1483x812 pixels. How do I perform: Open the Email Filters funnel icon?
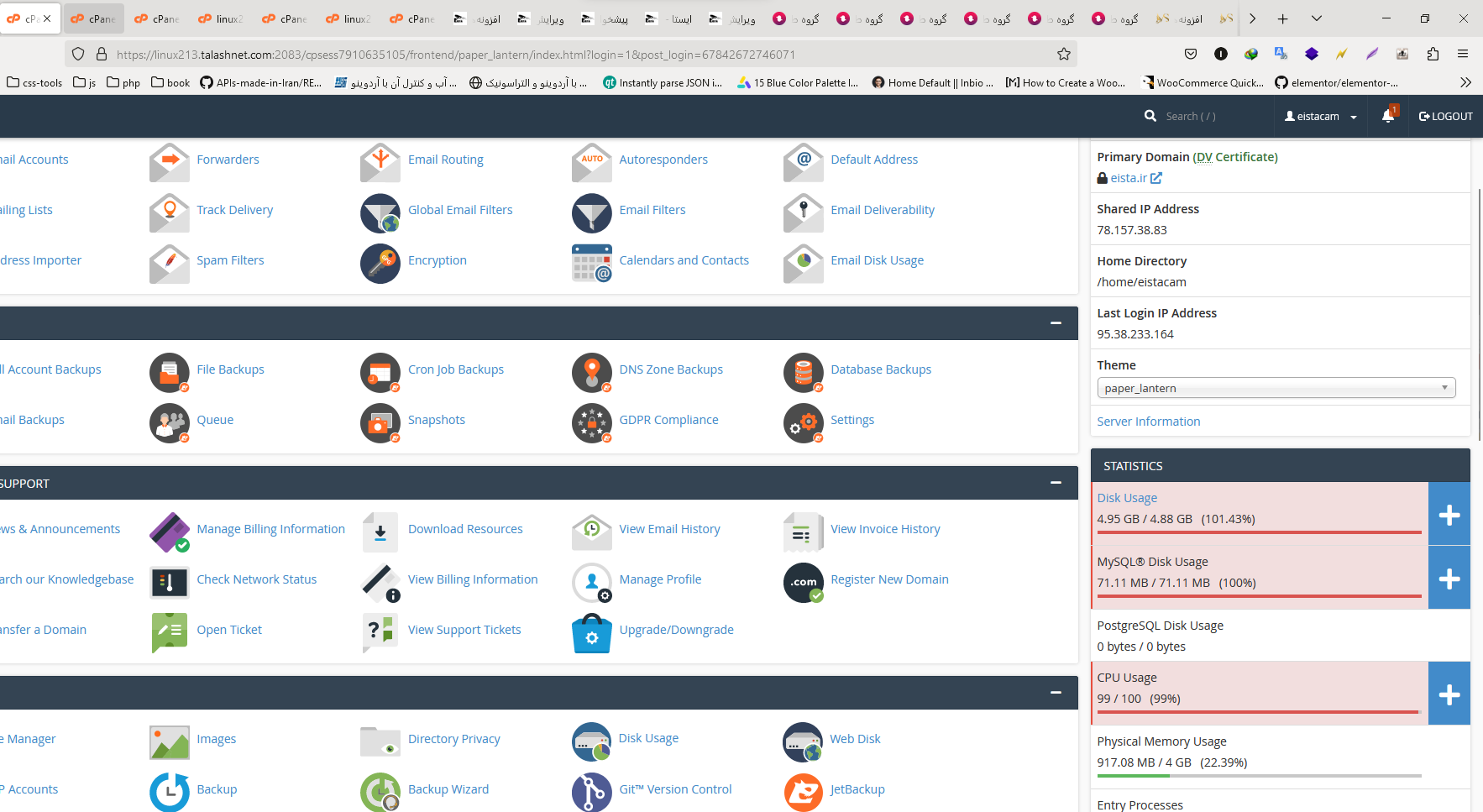click(592, 213)
